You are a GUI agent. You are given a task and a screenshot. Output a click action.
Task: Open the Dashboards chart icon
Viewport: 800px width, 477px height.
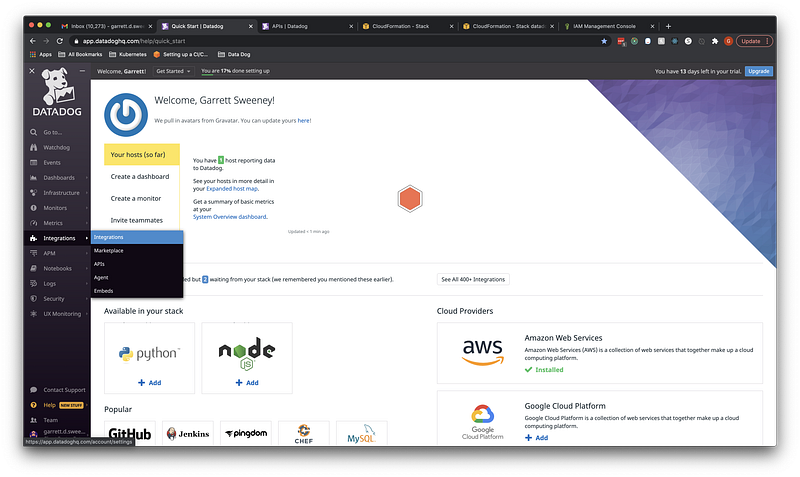point(33,178)
